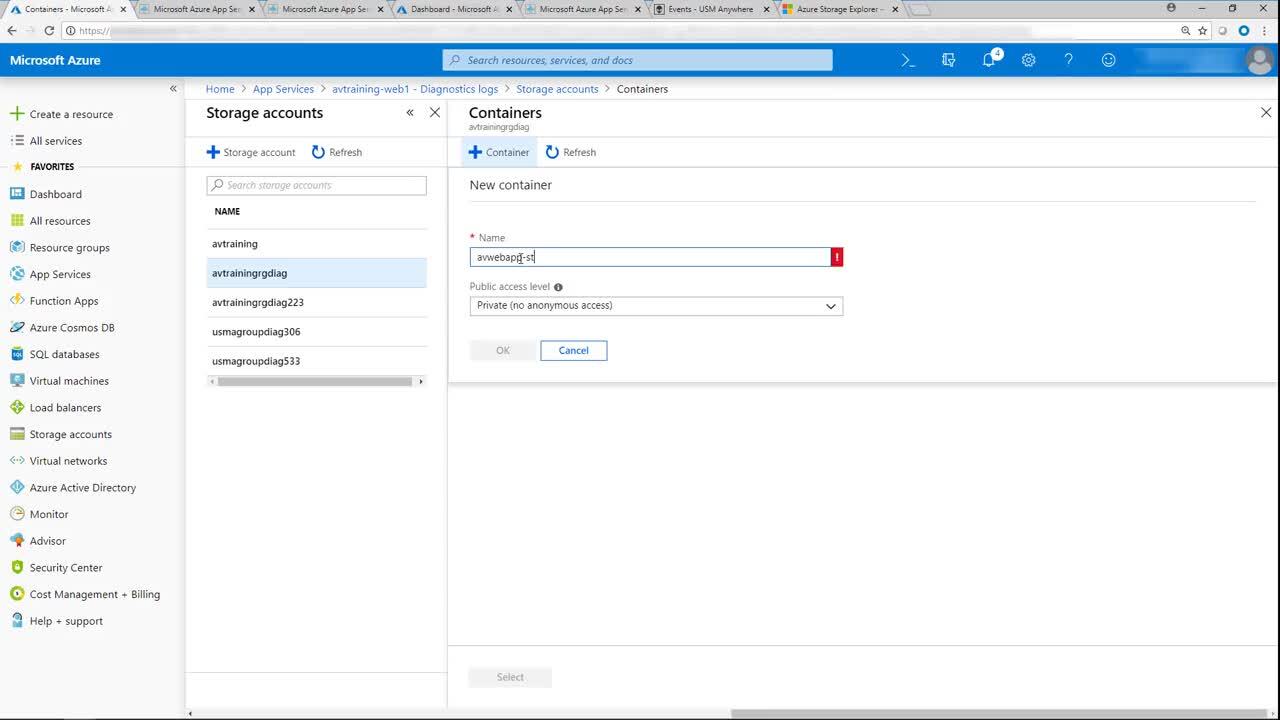1280x720 pixels.
Task: Open App Services in sidebar
Action: [x=60, y=274]
